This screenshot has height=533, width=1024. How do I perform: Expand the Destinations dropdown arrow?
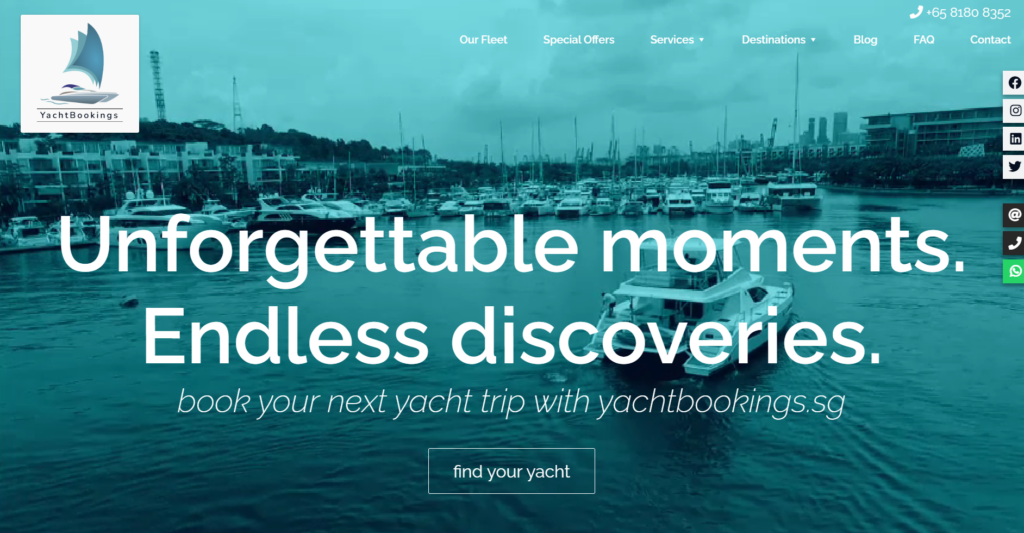[813, 40]
